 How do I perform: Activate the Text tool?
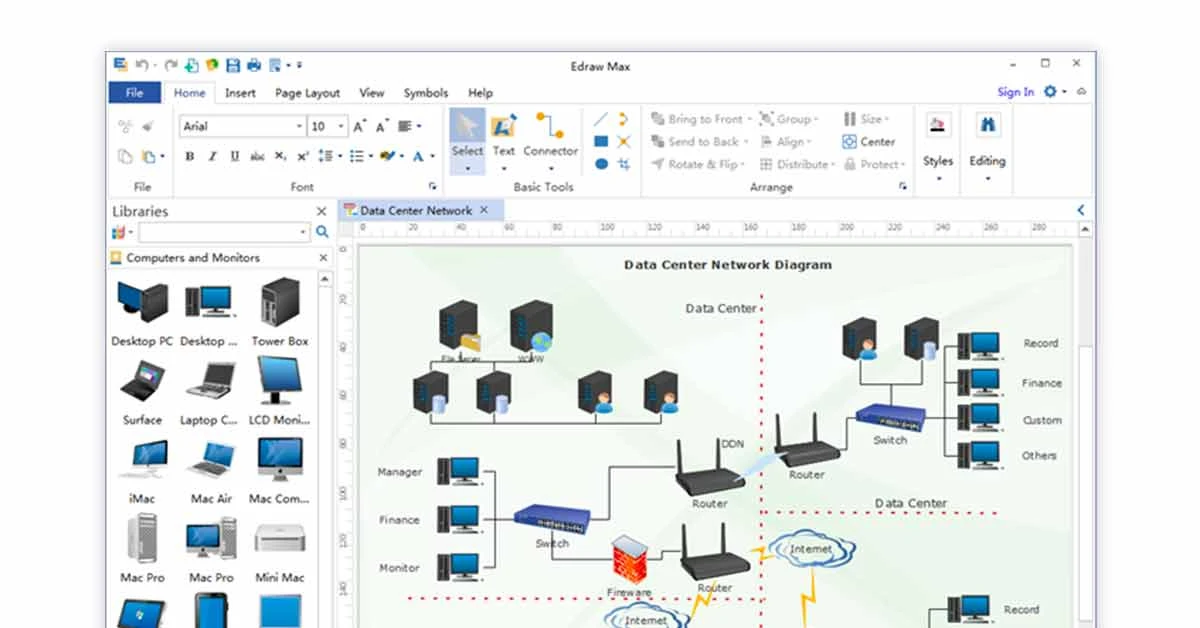[x=504, y=128]
